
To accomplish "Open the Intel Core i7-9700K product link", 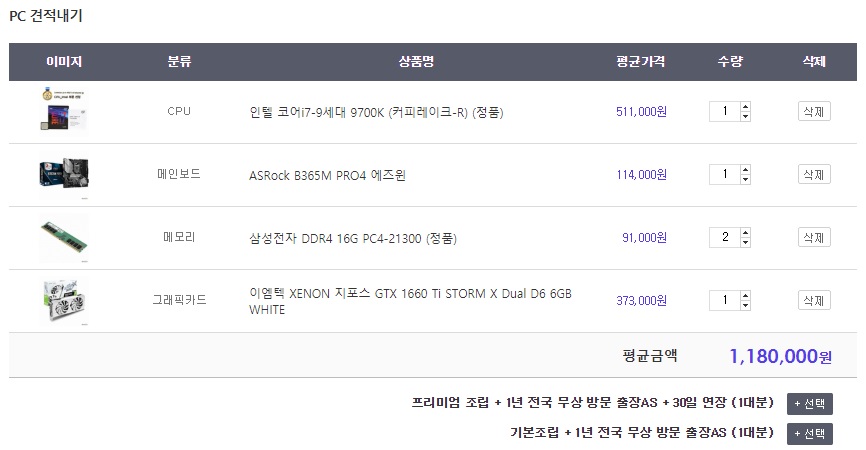I will (375, 112).
